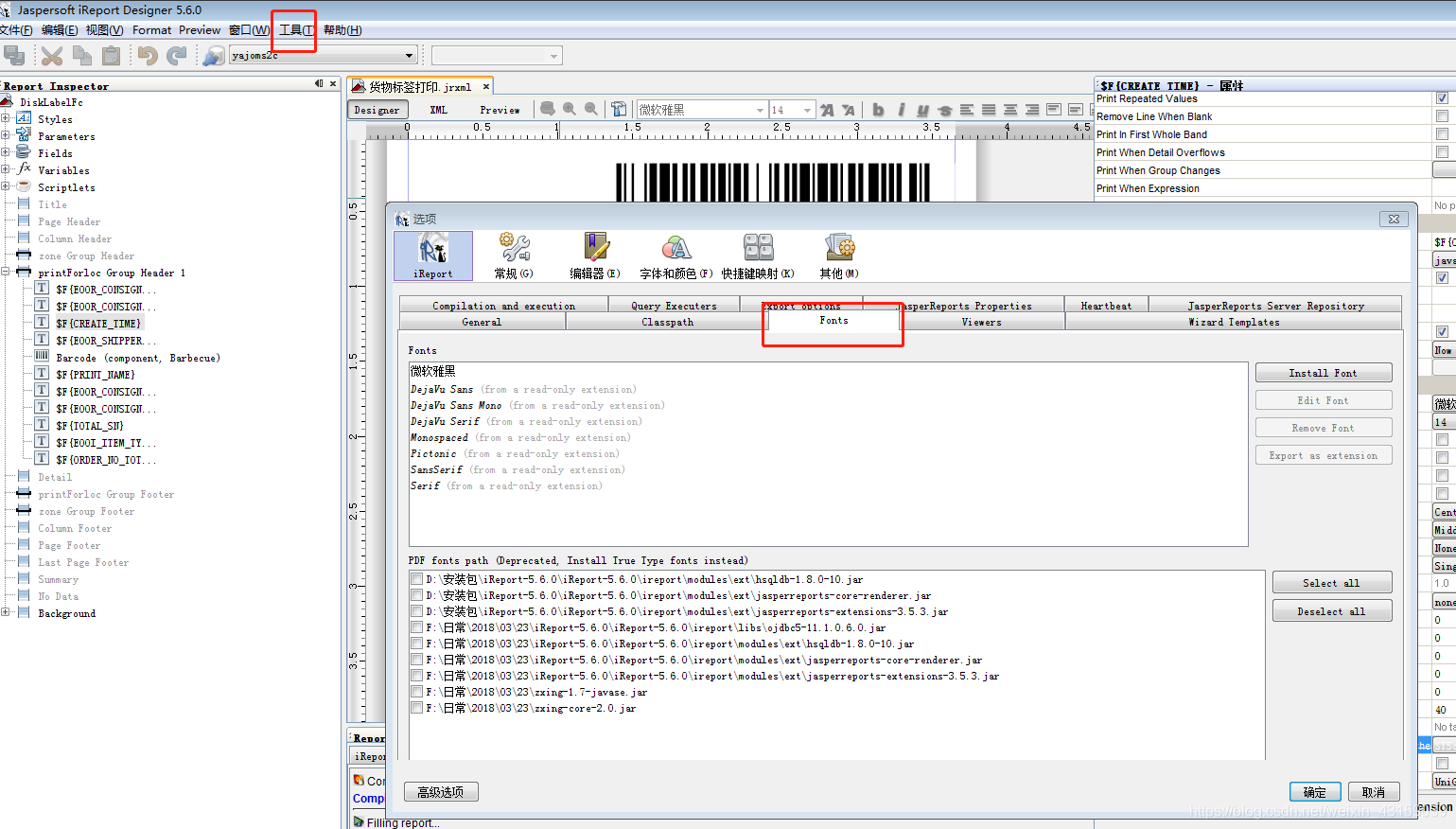Open the 工具(T) menu
This screenshot has width=1456, height=829.
(296, 30)
